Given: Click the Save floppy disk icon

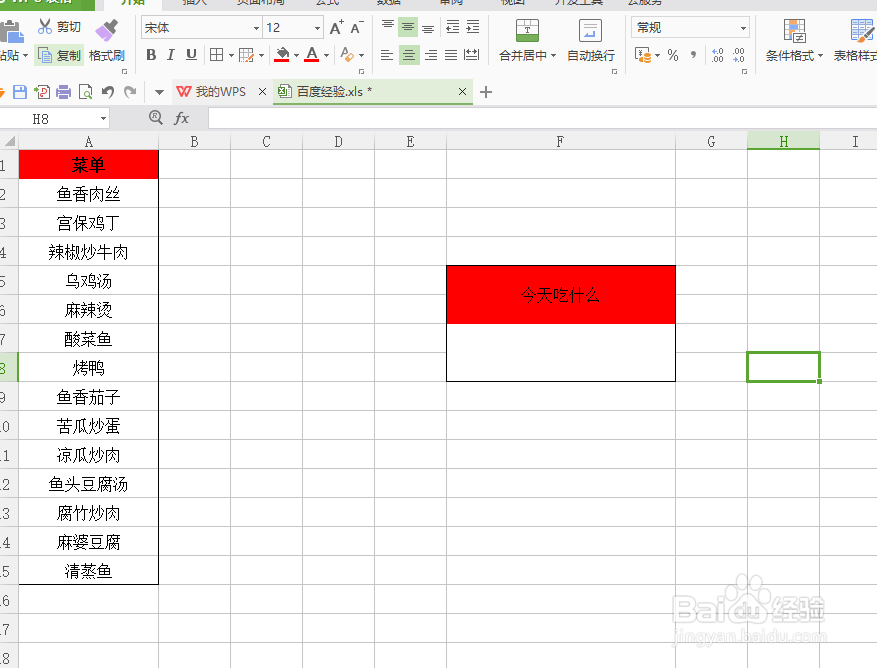Looking at the screenshot, I should [x=20, y=92].
